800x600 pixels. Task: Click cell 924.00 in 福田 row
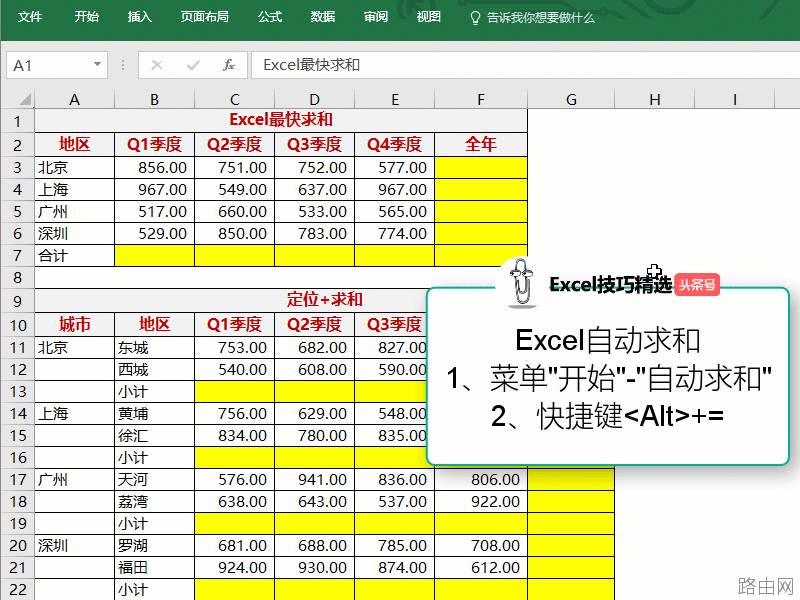[235, 567]
